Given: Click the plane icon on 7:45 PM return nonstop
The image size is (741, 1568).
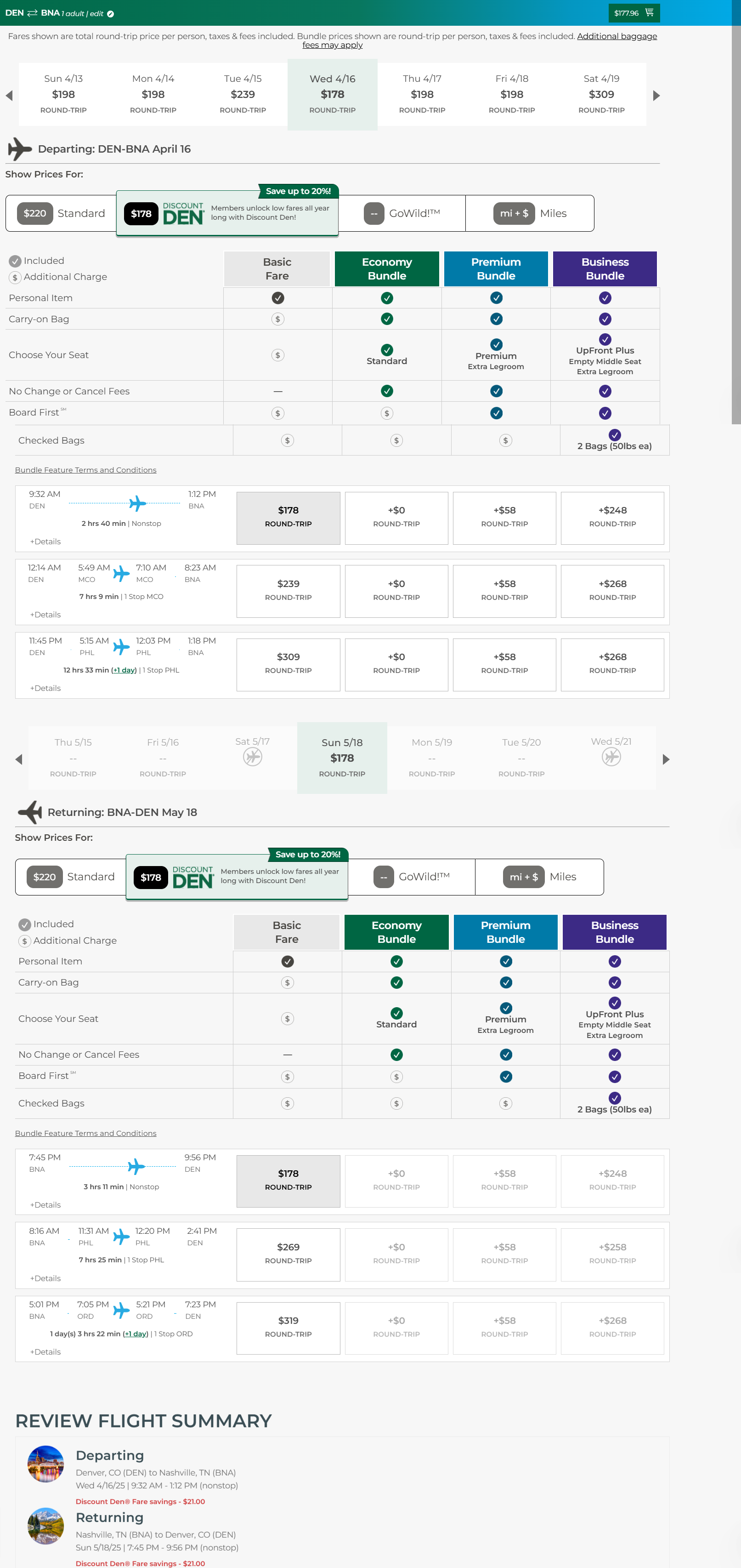Looking at the screenshot, I should pyautogui.click(x=136, y=1166).
